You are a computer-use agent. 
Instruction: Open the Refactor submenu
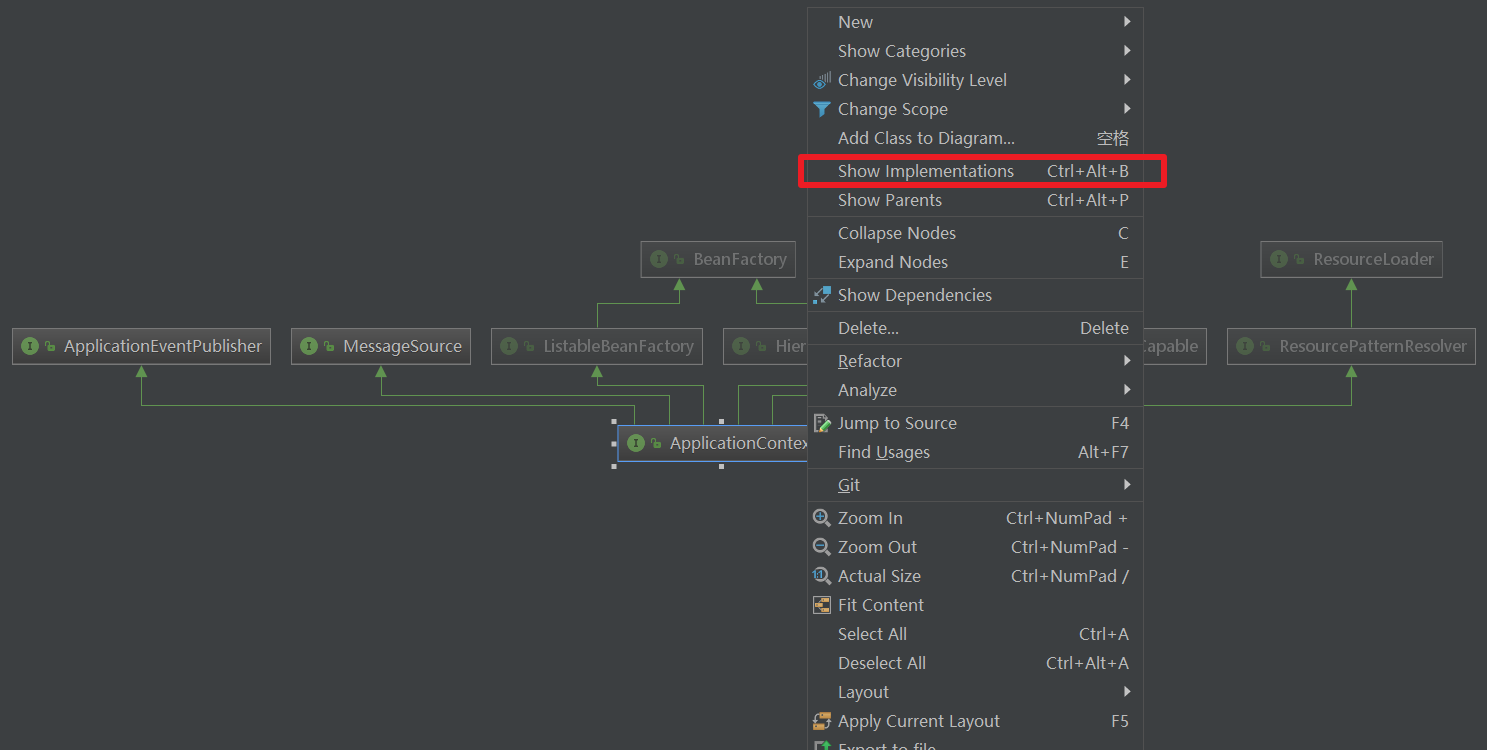[x=975, y=361]
